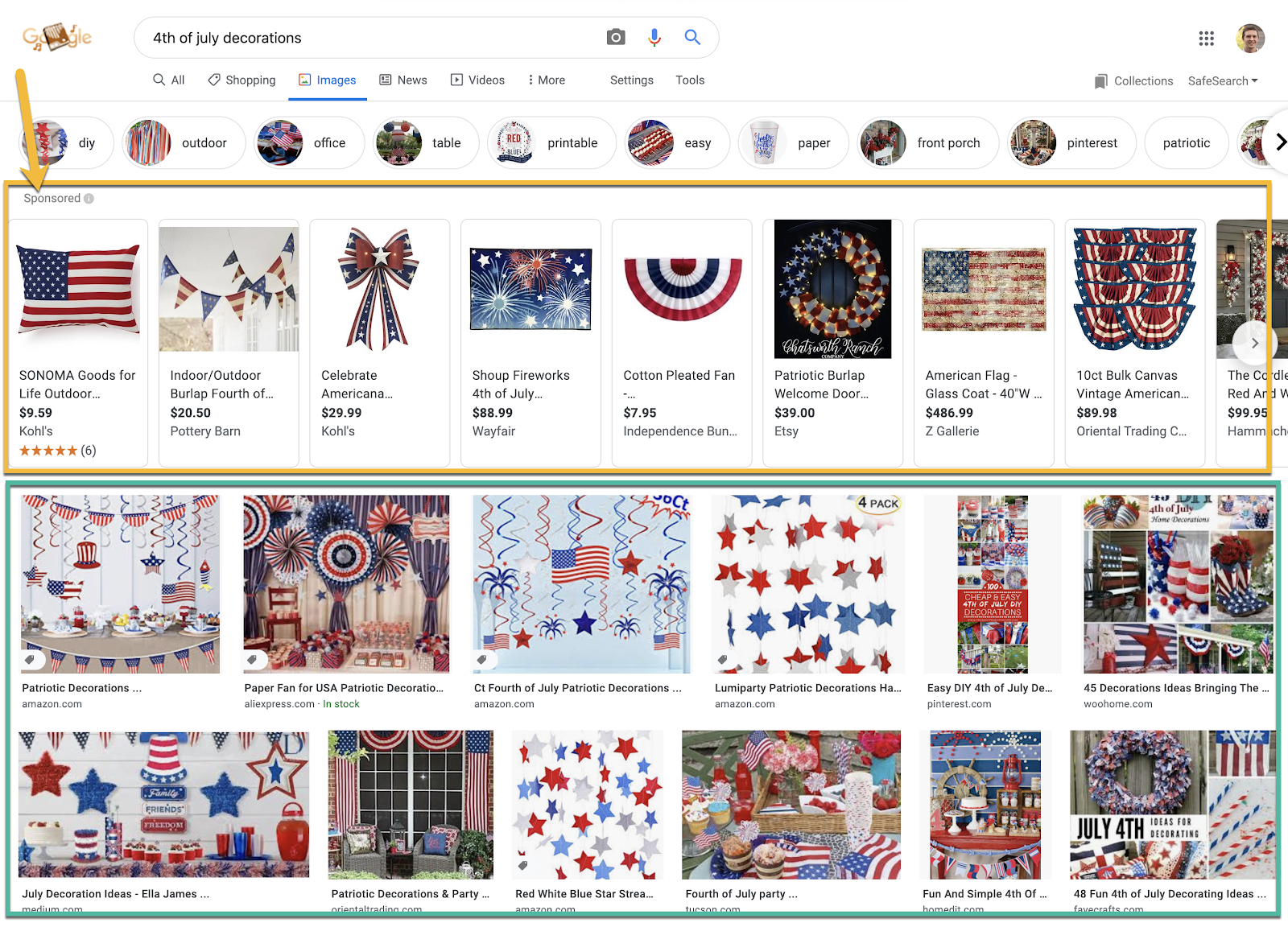
Task: Click the search by image camera icon
Action: [616, 37]
